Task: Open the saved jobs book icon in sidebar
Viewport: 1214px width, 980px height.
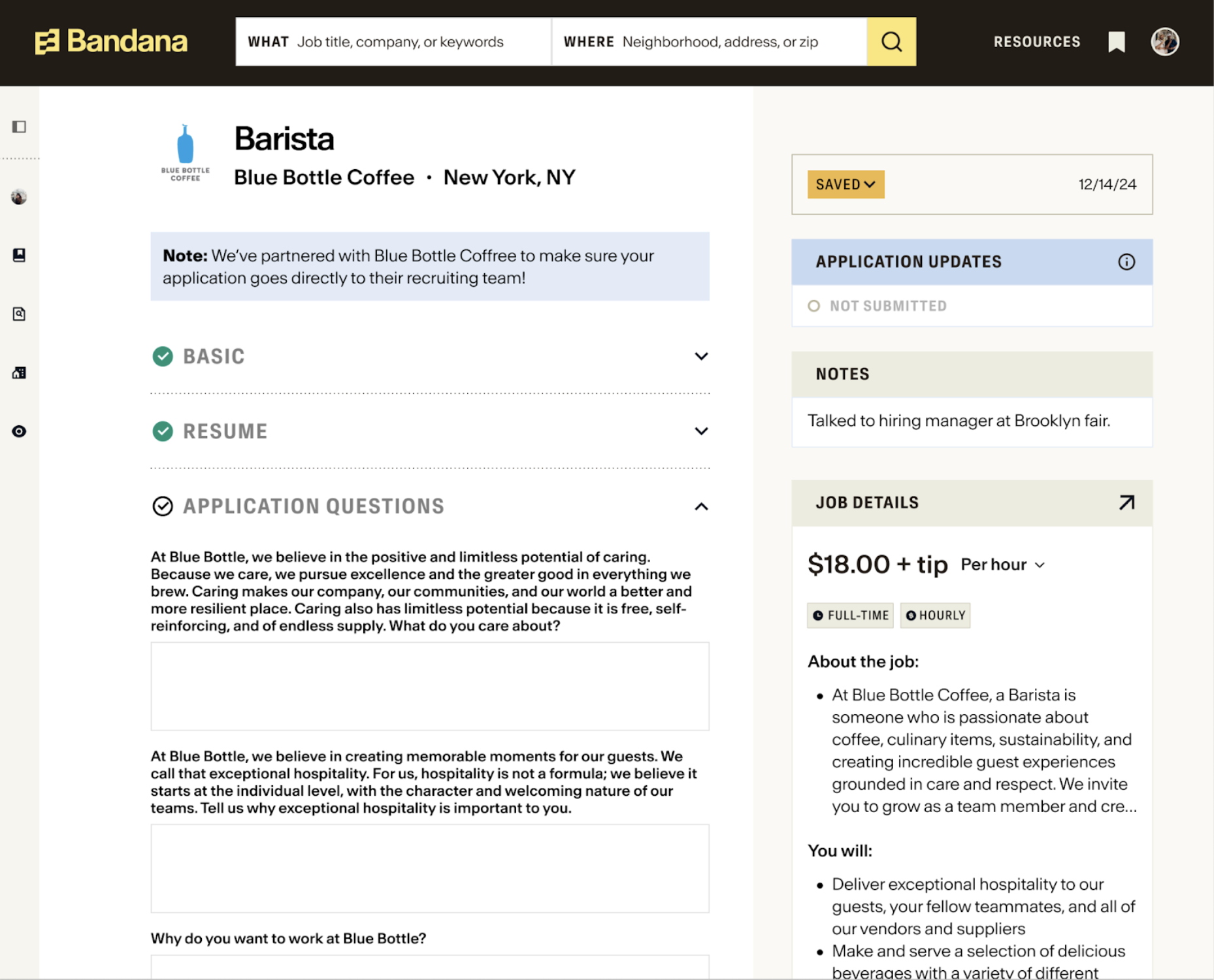Action: click(x=19, y=255)
